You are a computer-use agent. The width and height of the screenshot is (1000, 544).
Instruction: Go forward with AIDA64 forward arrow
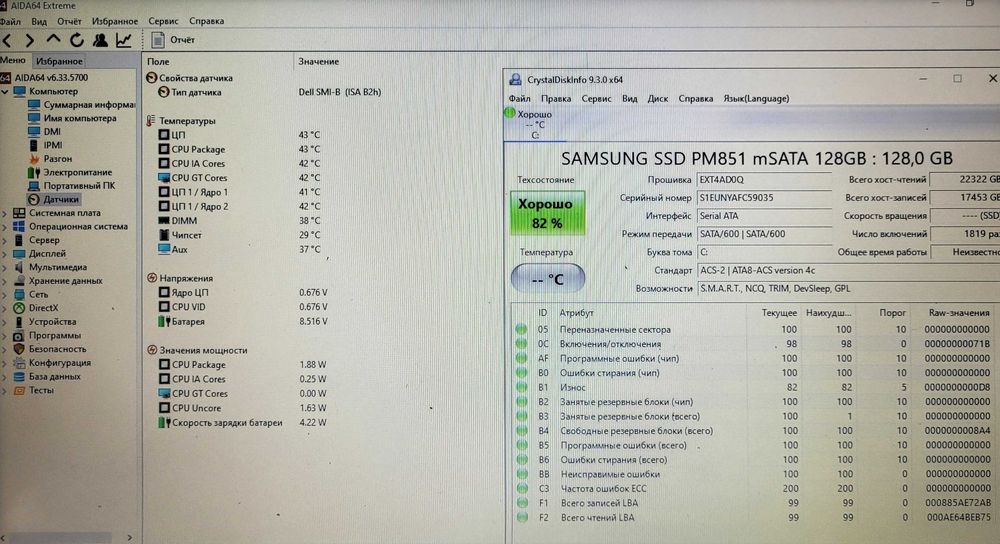(x=29, y=41)
